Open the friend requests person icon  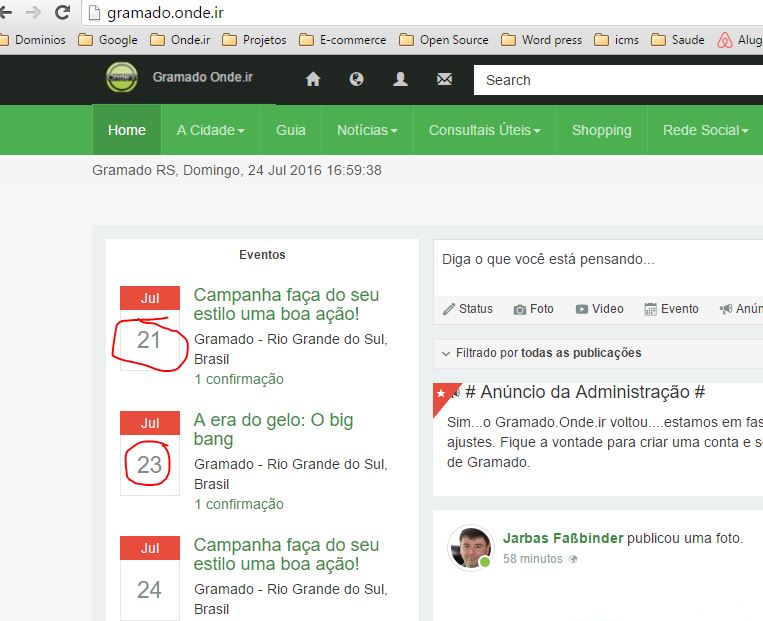point(400,79)
